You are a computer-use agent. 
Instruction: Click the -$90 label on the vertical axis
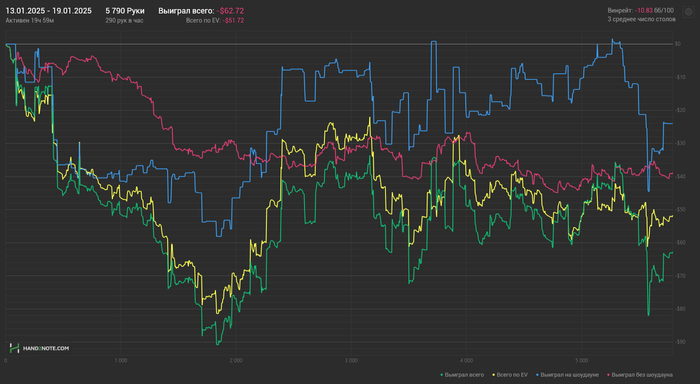point(679,342)
